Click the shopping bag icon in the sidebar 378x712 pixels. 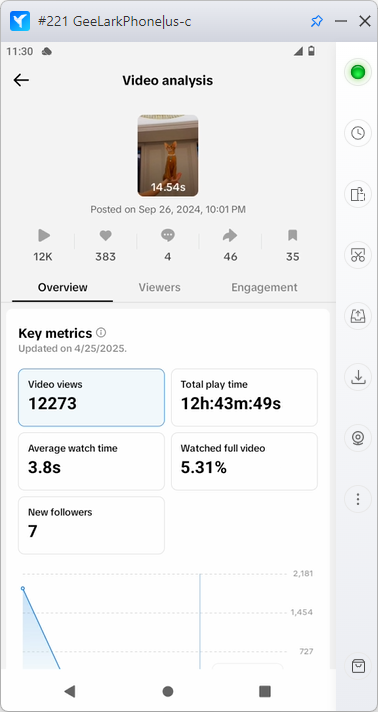coord(358,666)
